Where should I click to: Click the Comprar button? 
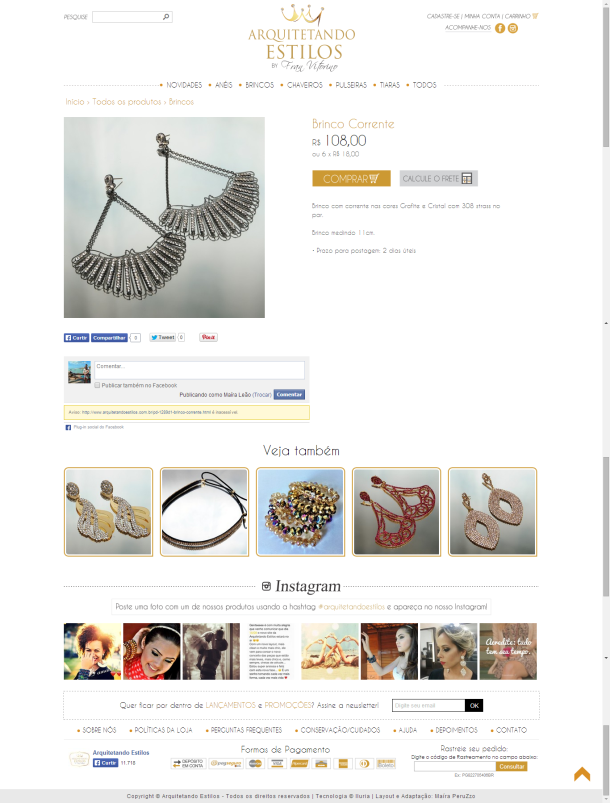[x=351, y=178]
